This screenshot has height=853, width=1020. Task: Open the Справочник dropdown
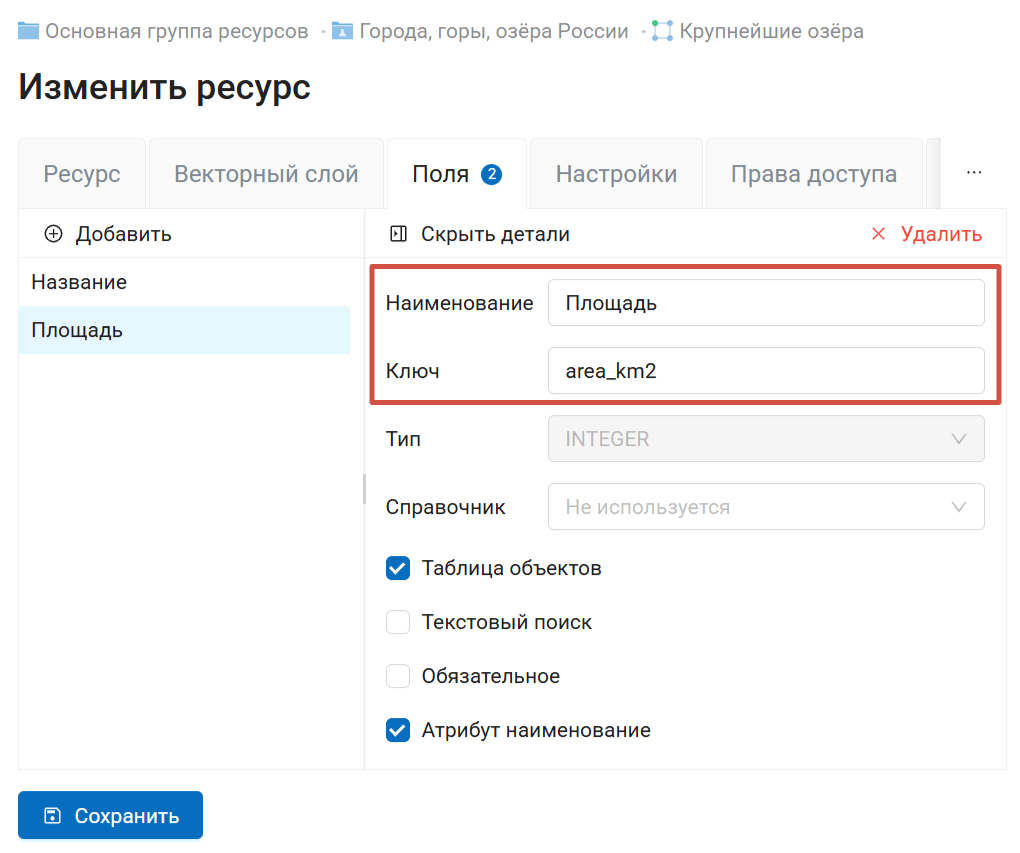coord(766,506)
